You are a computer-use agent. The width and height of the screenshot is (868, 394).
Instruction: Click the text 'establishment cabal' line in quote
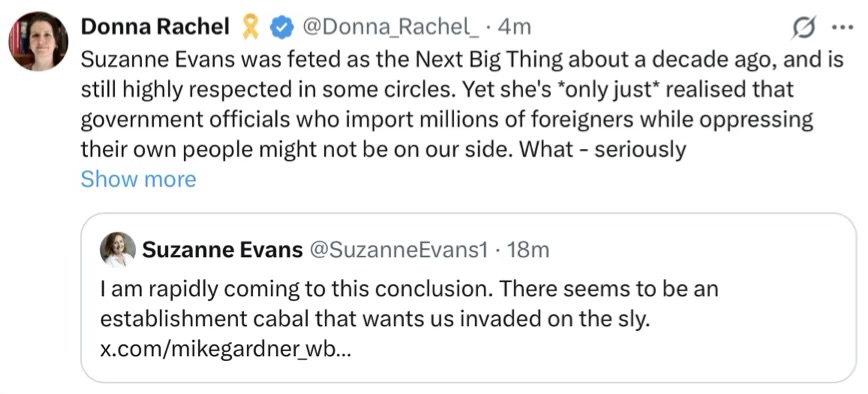point(374,320)
